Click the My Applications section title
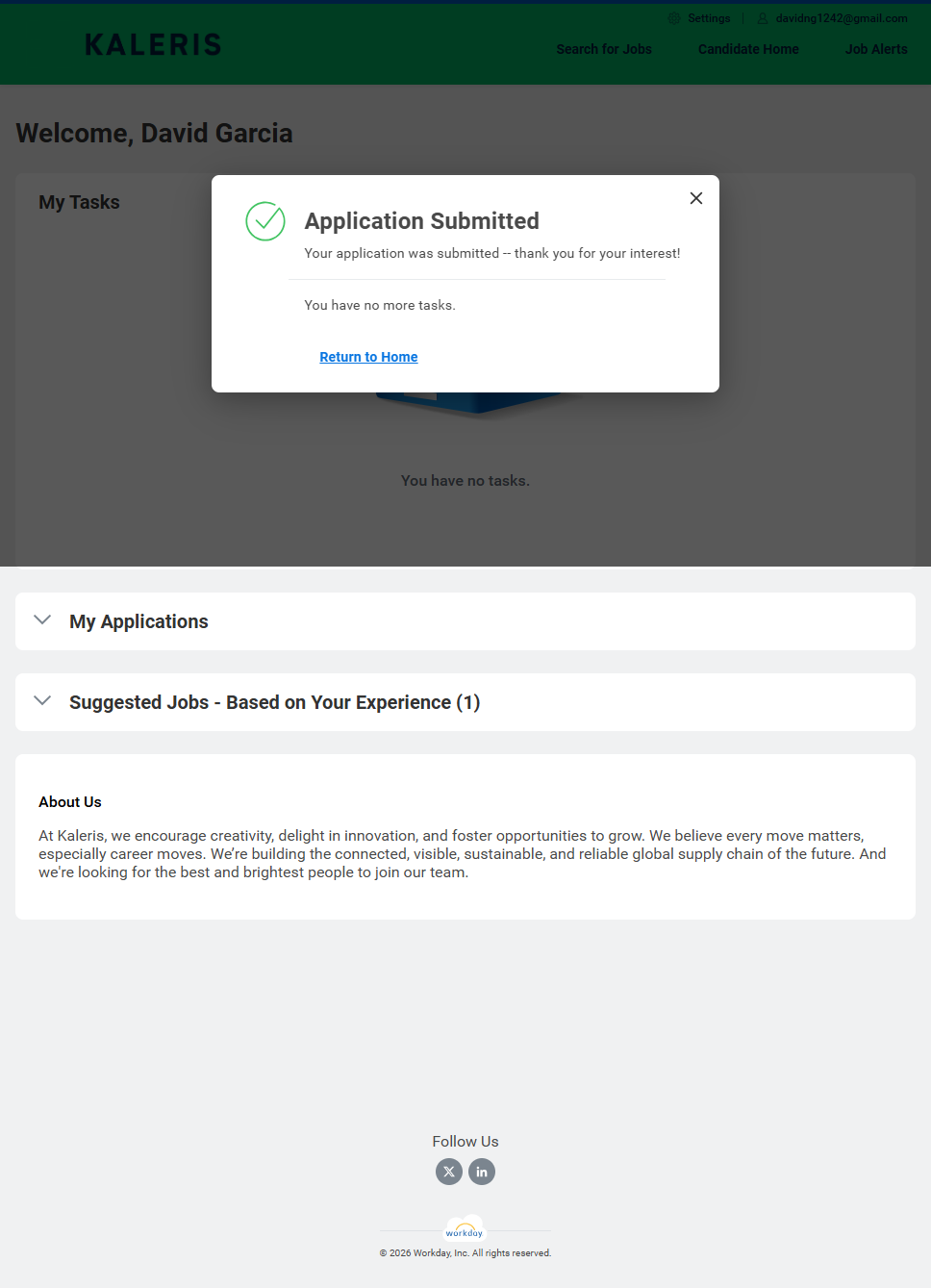This screenshot has height=1288, width=931. click(x=138, y=621)
